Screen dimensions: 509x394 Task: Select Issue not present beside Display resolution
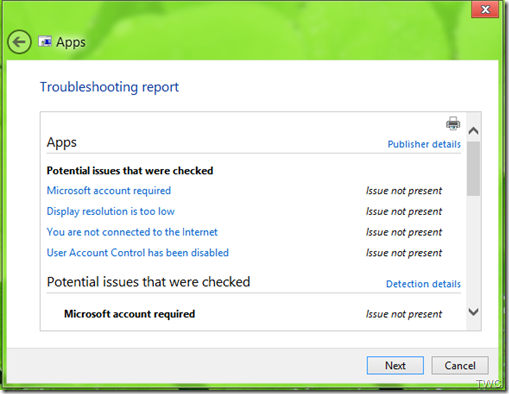(404, 211)
